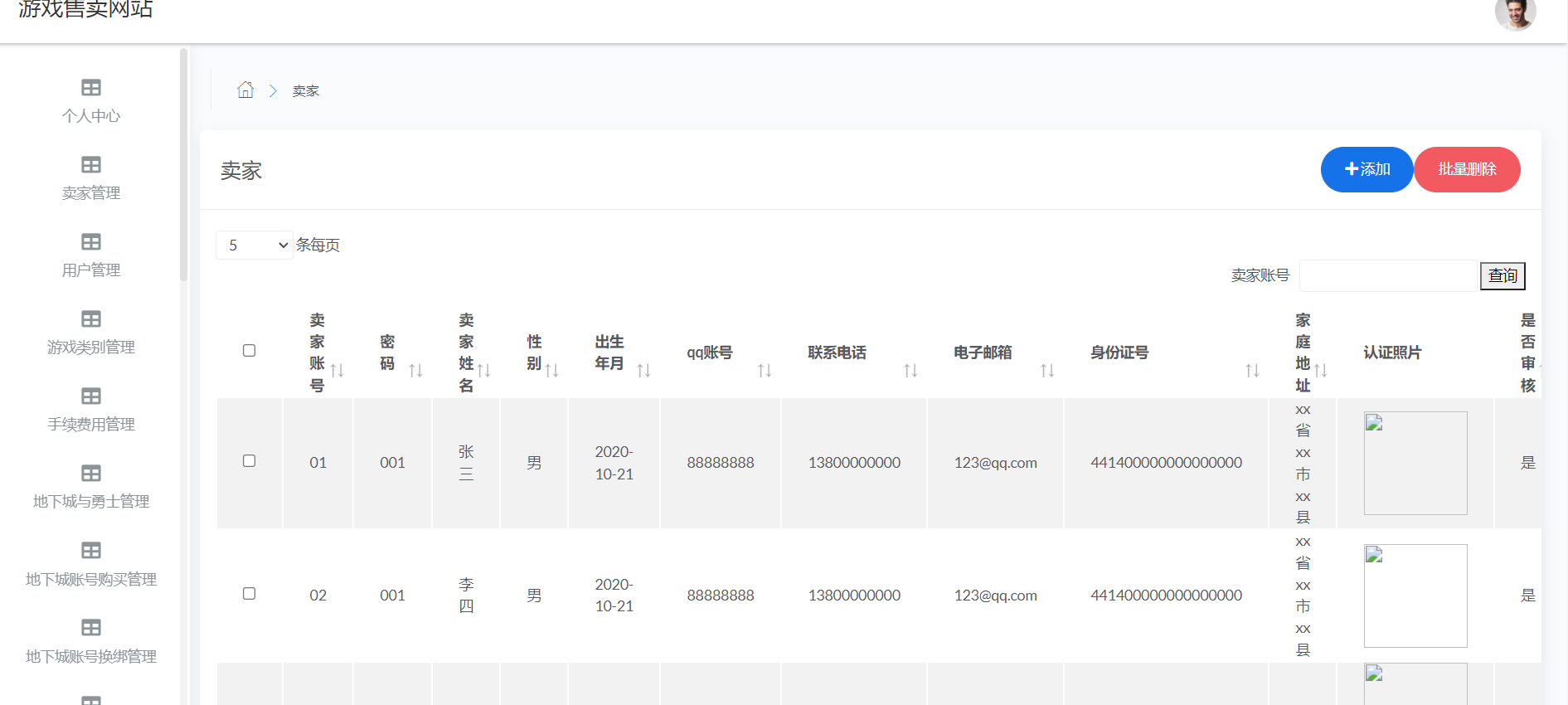Click the 地下城账号换绑管理 grid icon
The height and width of the screenshot is (705, 1568).
click(x=91, y=627)
